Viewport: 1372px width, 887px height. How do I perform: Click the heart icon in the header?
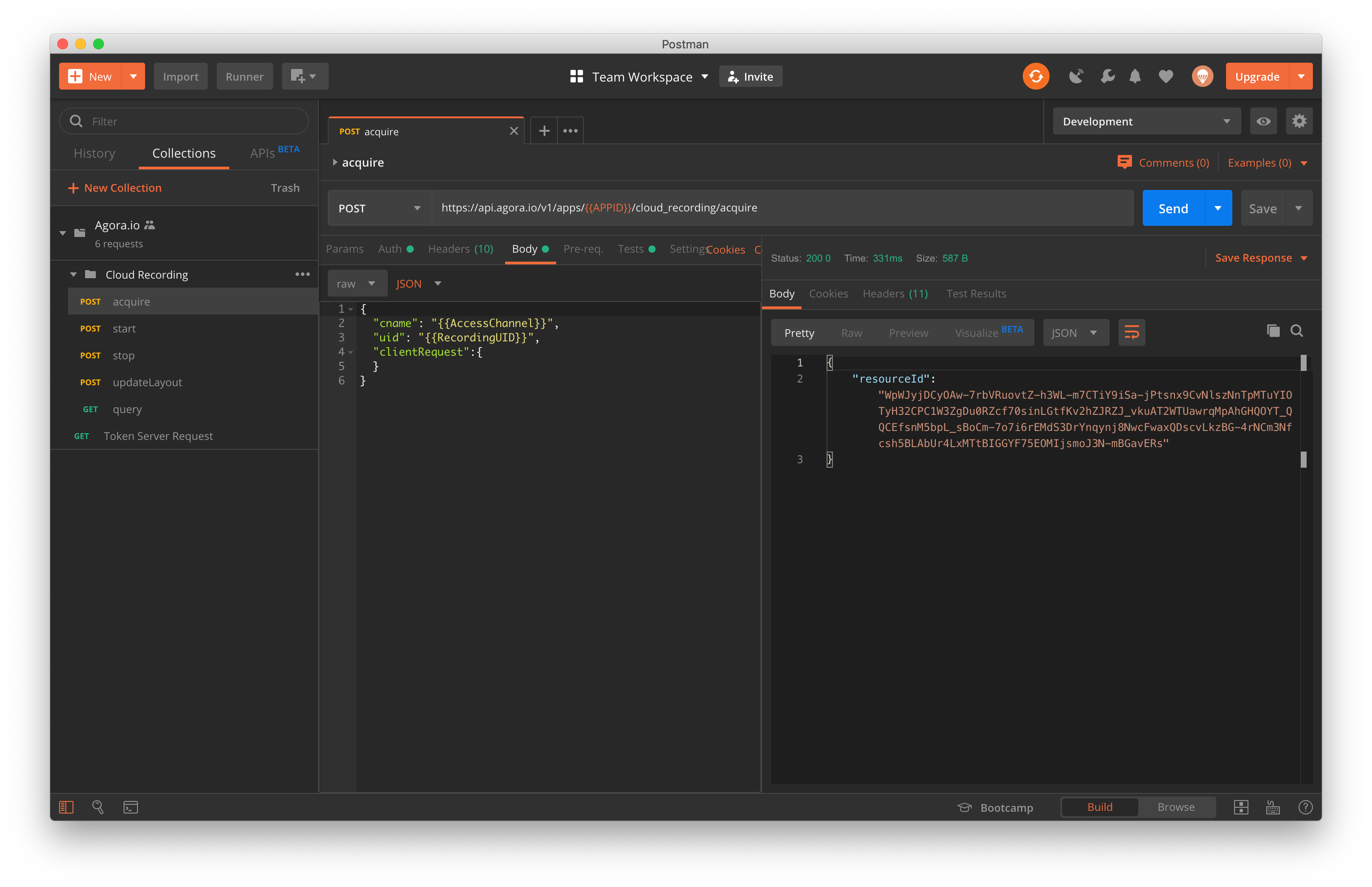1165,76
